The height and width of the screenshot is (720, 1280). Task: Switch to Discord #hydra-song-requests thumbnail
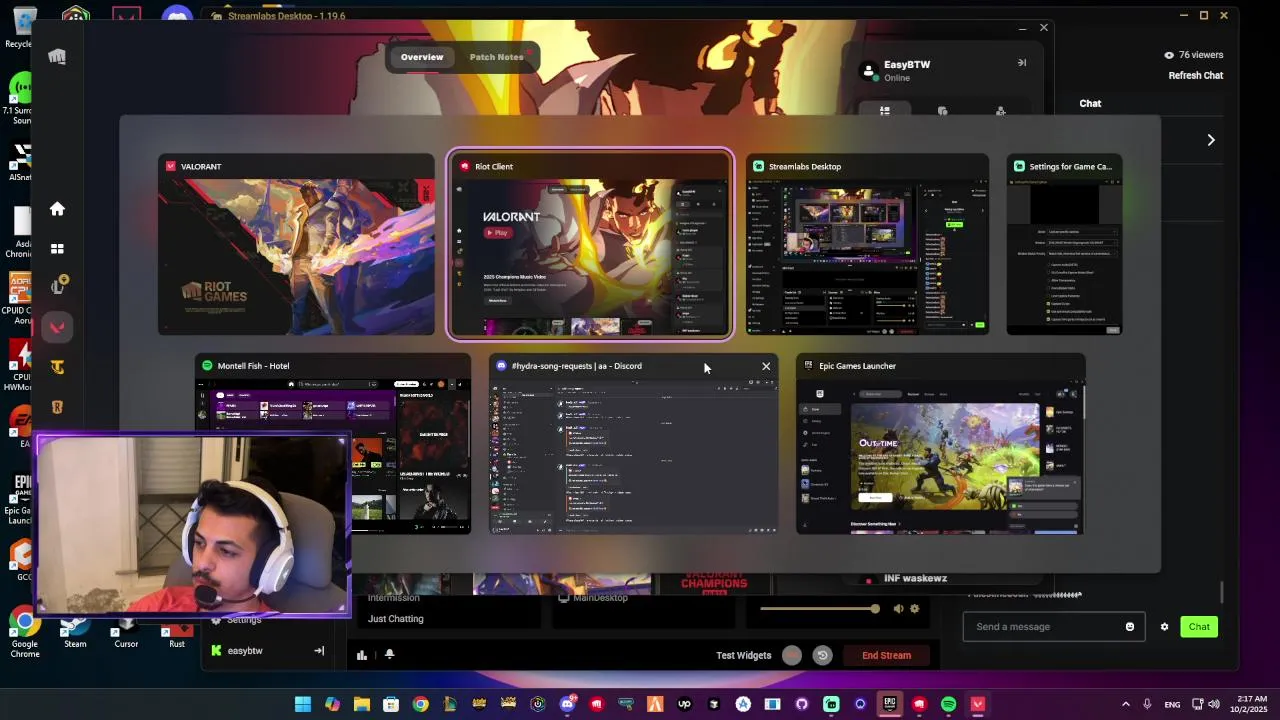tap(633, 444)
